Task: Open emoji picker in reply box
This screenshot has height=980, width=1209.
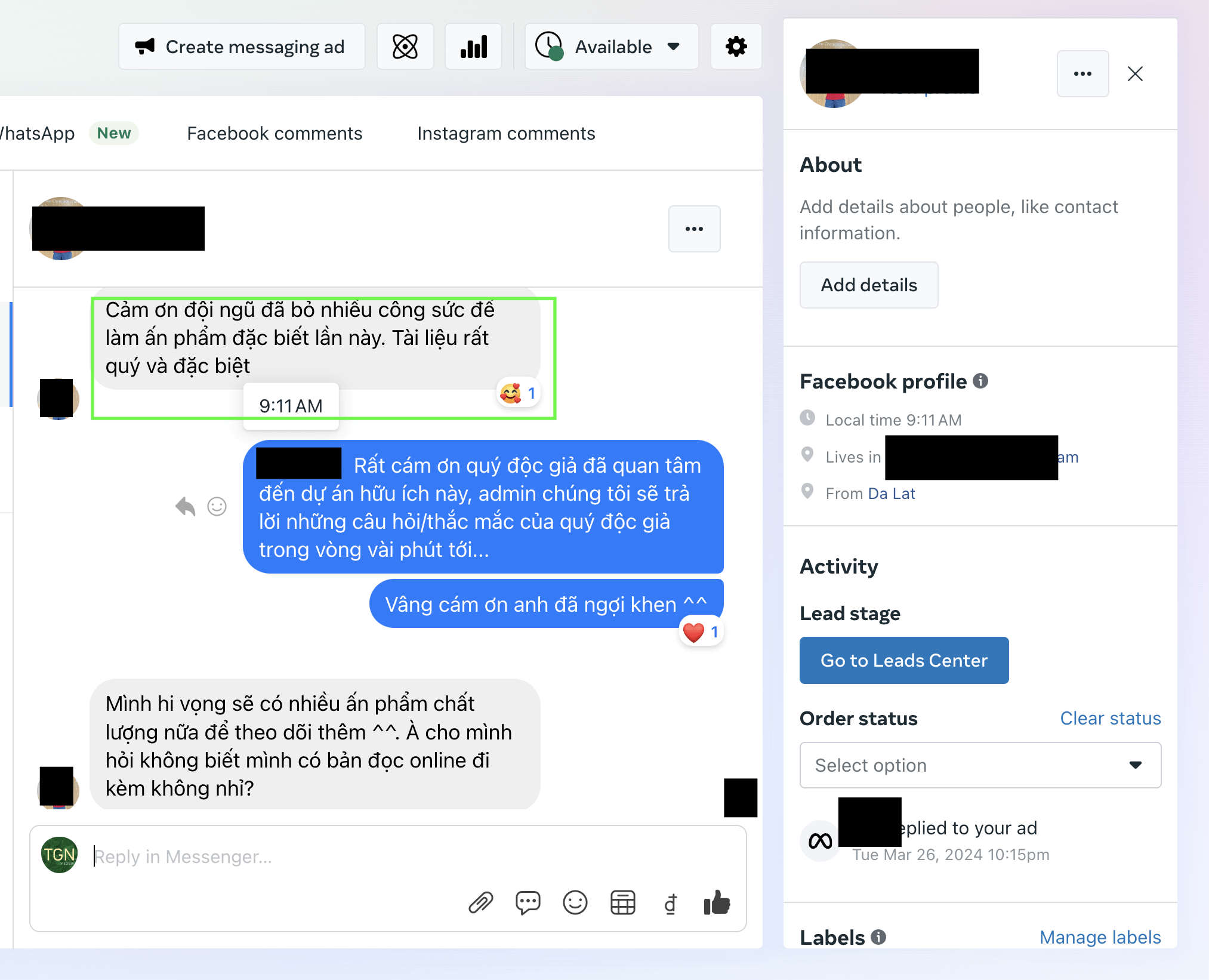Action: [x=575, y=902]
